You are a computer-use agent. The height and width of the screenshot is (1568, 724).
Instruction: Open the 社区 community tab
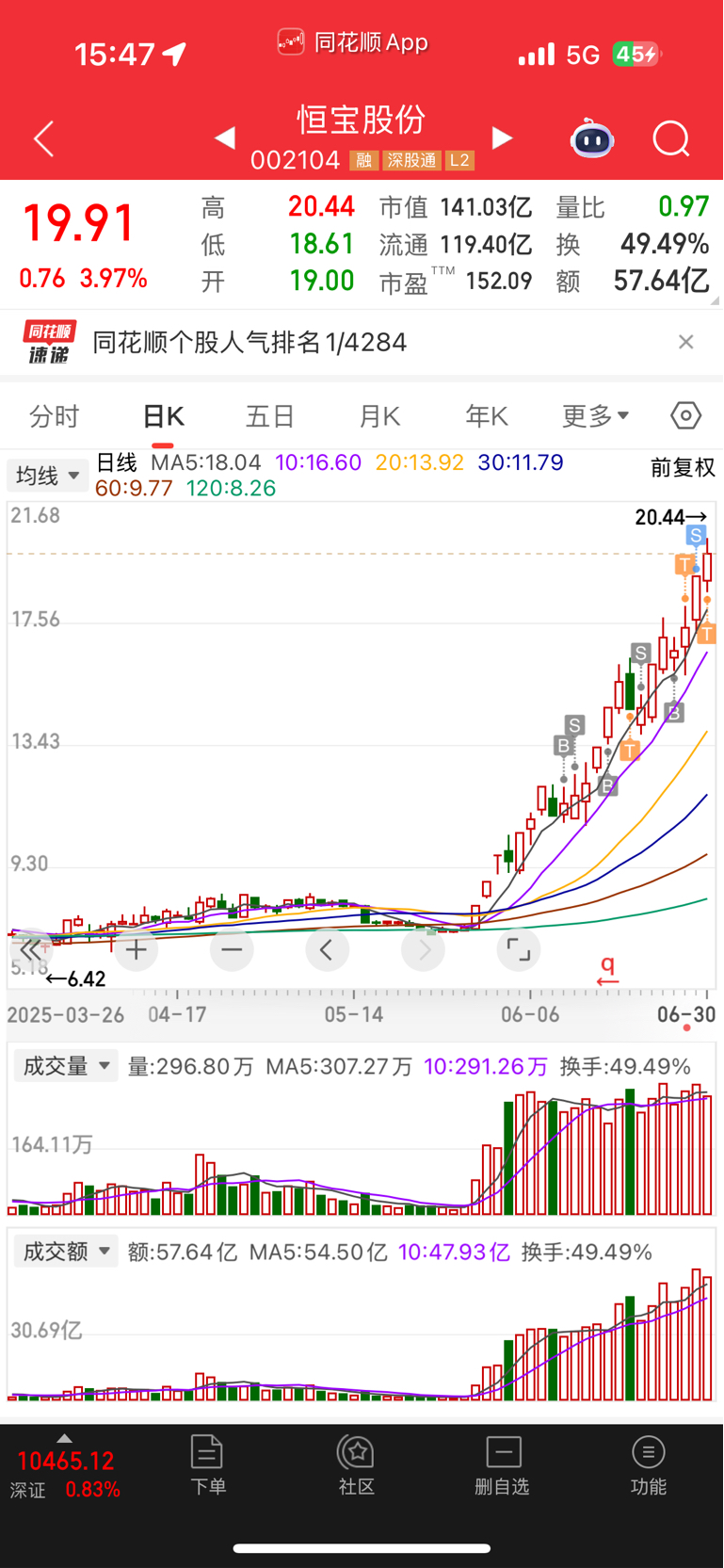pyautogui.click(x=357, y=1465)
